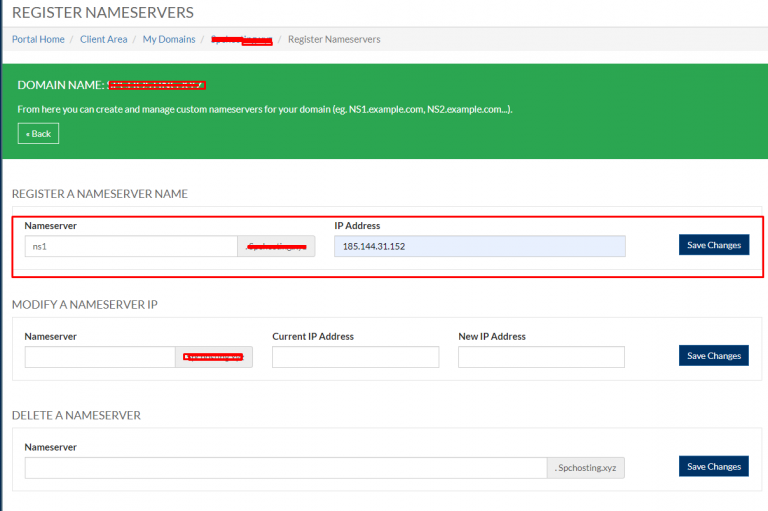The image size is (768, 511).
Task: Save Changes for Modify a Nameserver IP
Action: tap(714, 356)
